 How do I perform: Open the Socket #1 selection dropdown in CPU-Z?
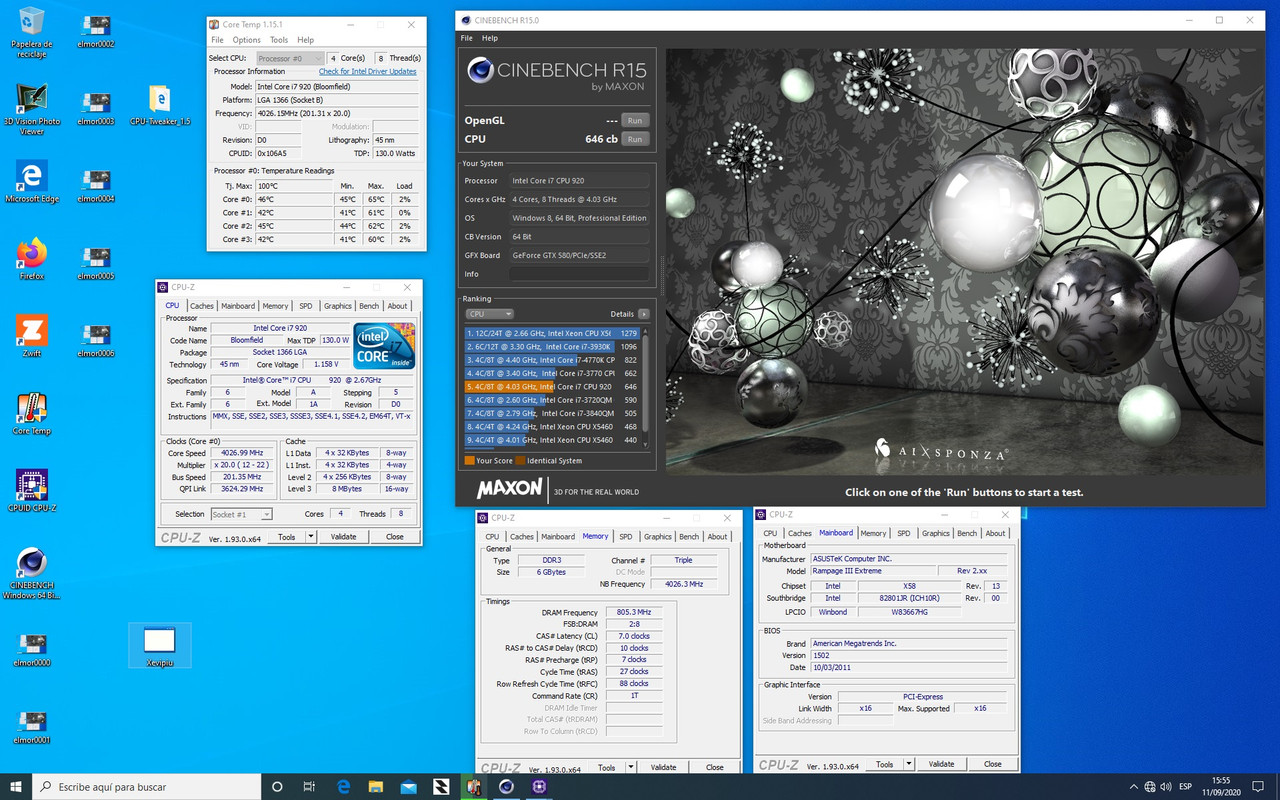point(241,514)
